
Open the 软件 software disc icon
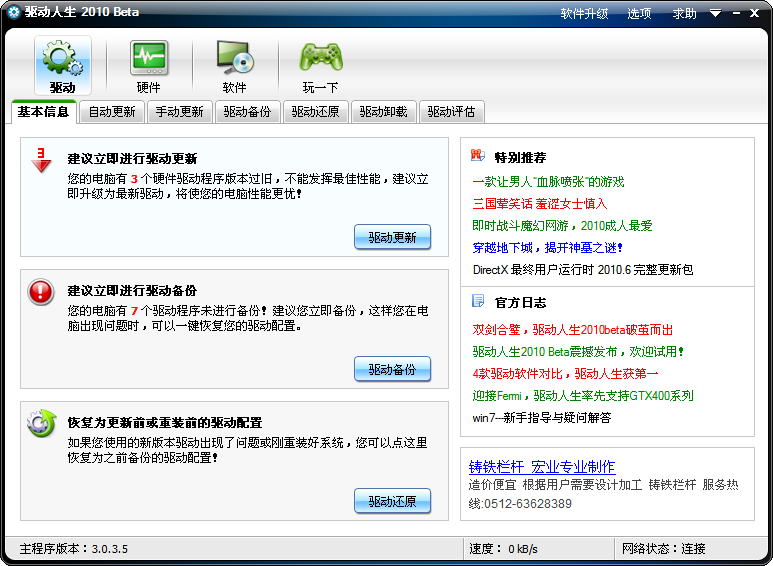(x=235, y=66)
